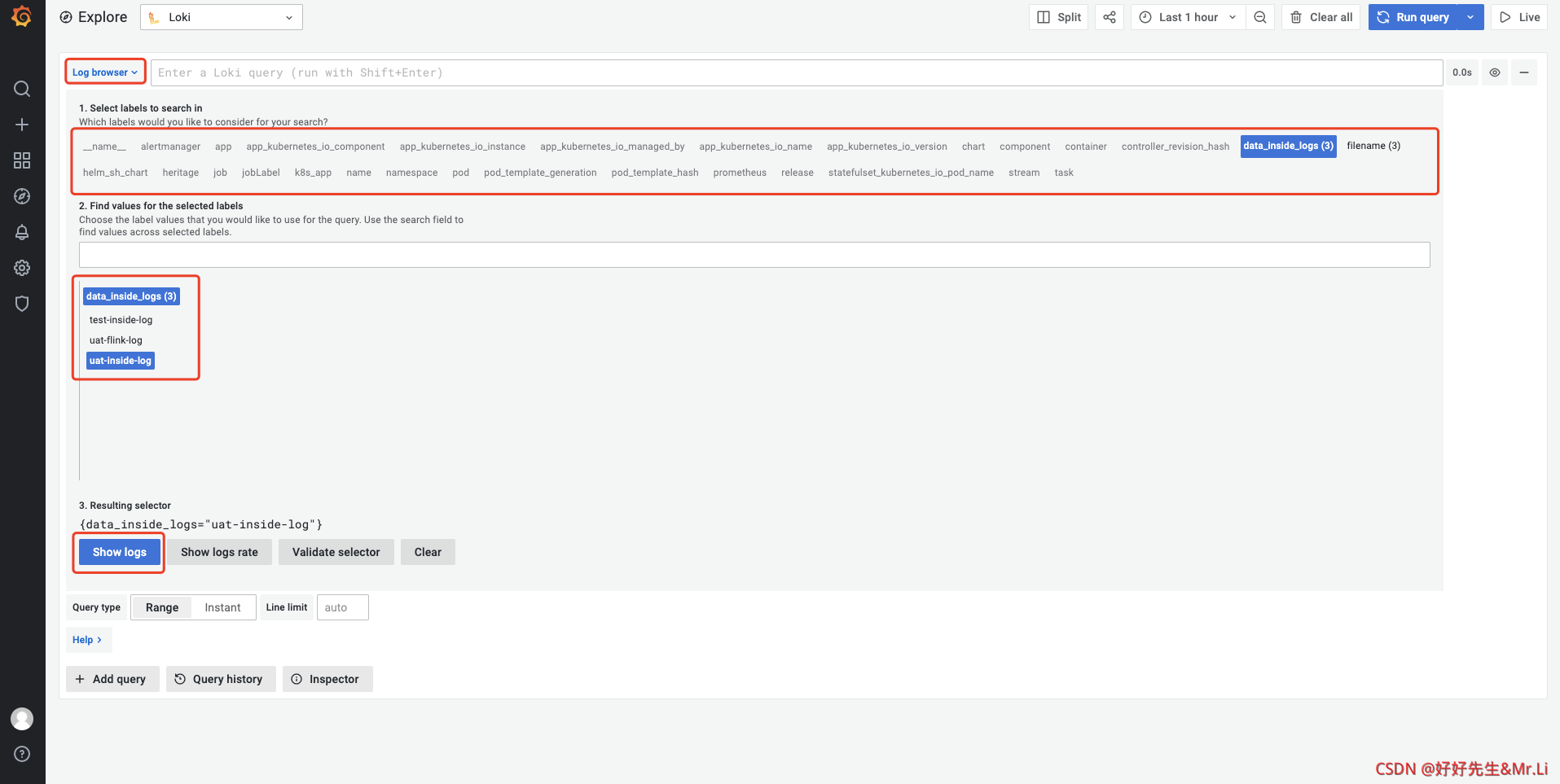The image size is (1560, 784).
Task: Clear all queries and results
Action: coord(1321,17)
